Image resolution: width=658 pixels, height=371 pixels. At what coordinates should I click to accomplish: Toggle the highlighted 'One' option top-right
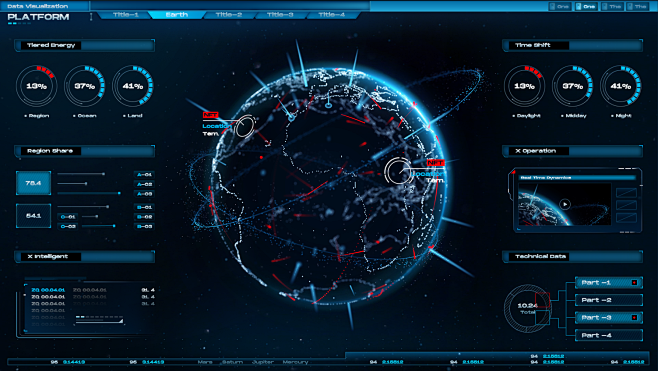point(586,6)
